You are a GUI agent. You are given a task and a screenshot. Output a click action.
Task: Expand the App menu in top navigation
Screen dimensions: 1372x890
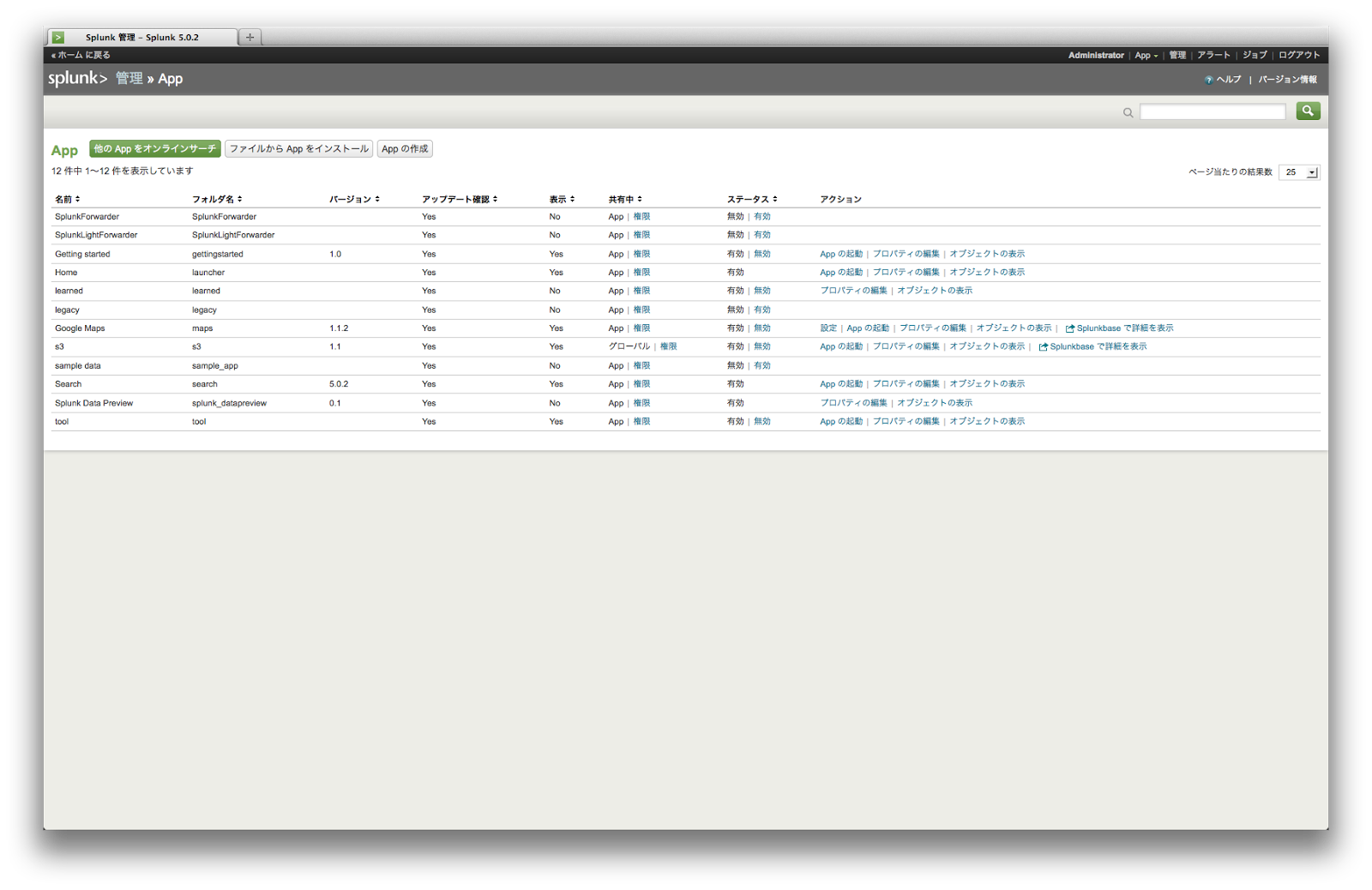pos(1146,55)
